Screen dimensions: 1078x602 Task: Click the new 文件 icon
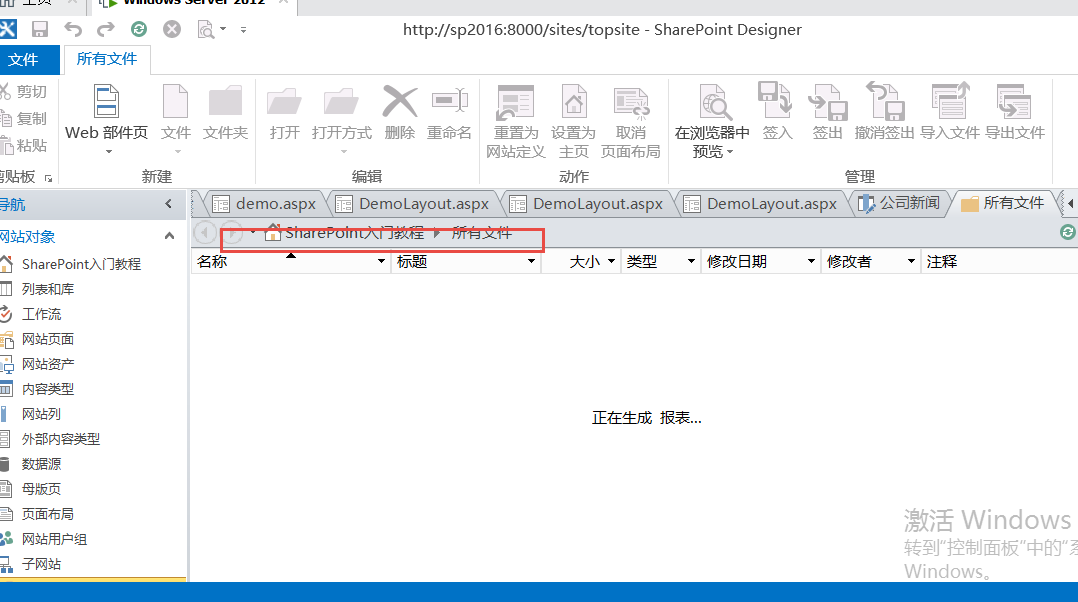click(x=175, y=102)
